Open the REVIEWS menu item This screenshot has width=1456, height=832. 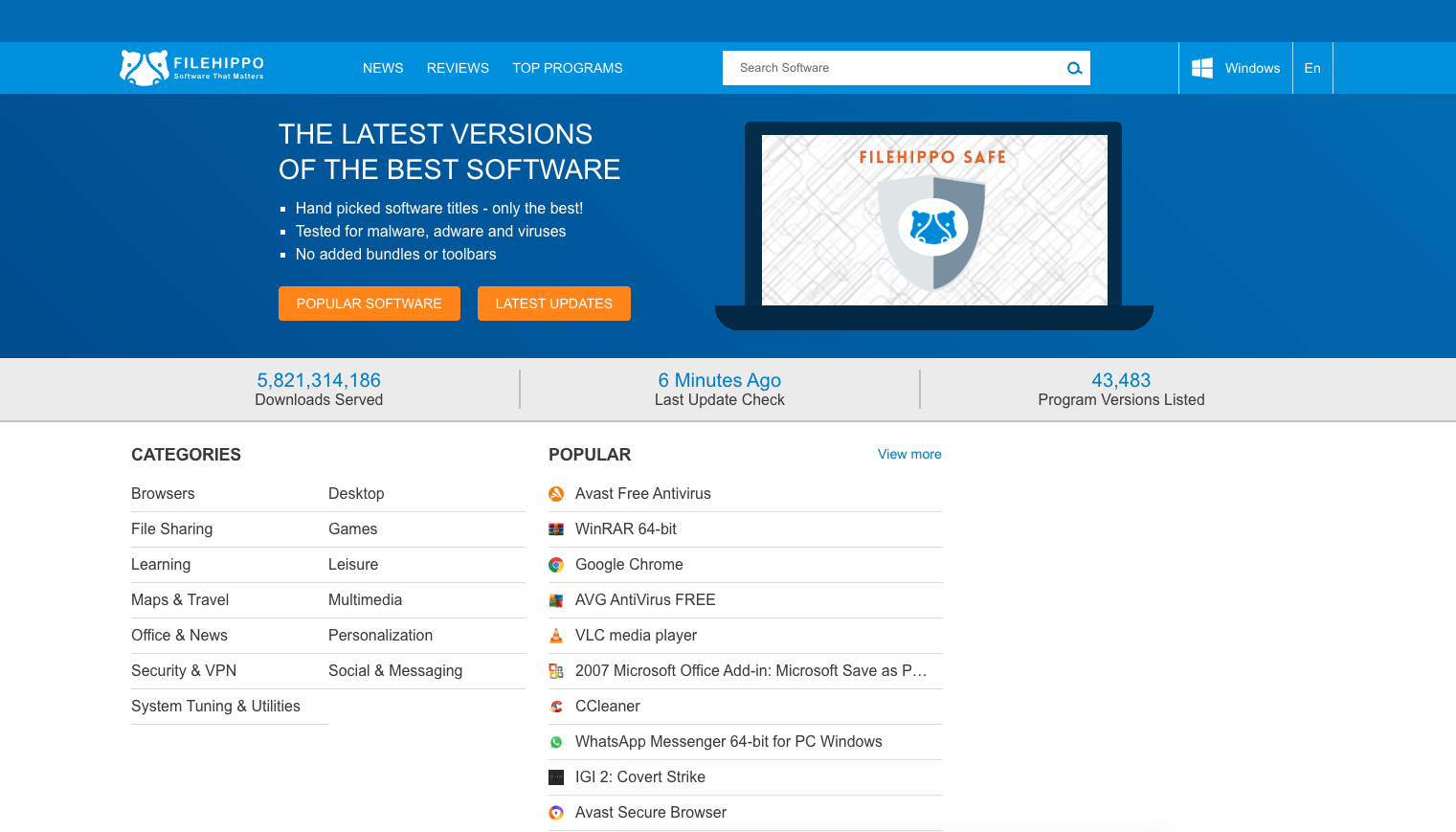[458, 68]
